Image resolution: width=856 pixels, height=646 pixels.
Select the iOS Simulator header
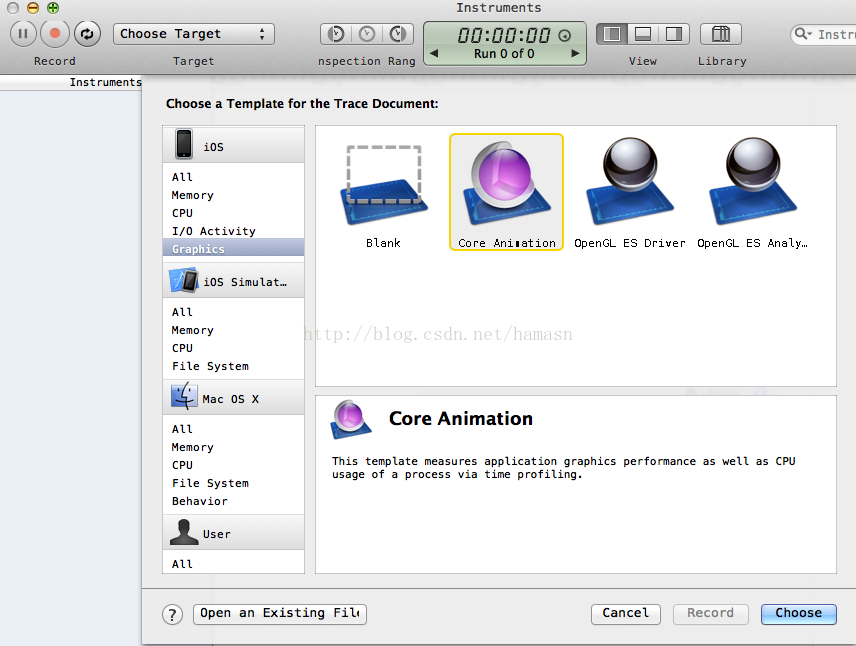[x=234, y=281]
